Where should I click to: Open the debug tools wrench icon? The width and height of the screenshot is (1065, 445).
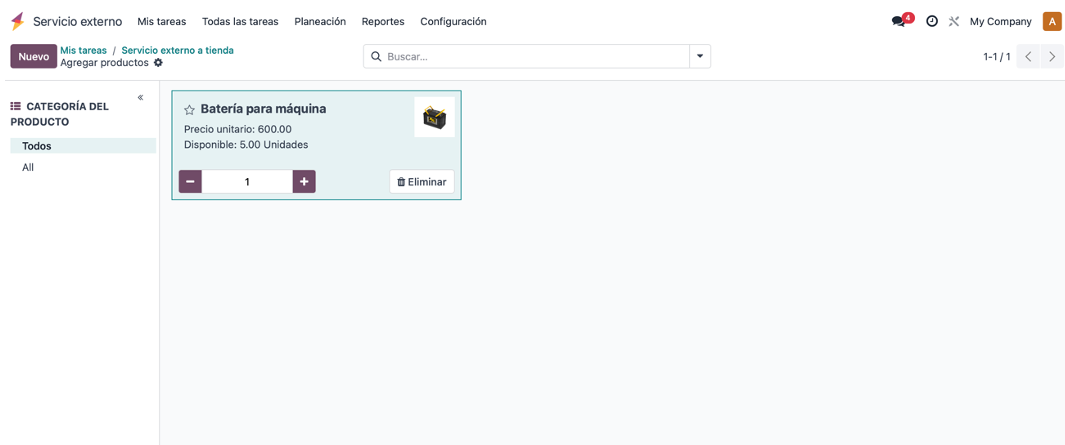[954, 21]
